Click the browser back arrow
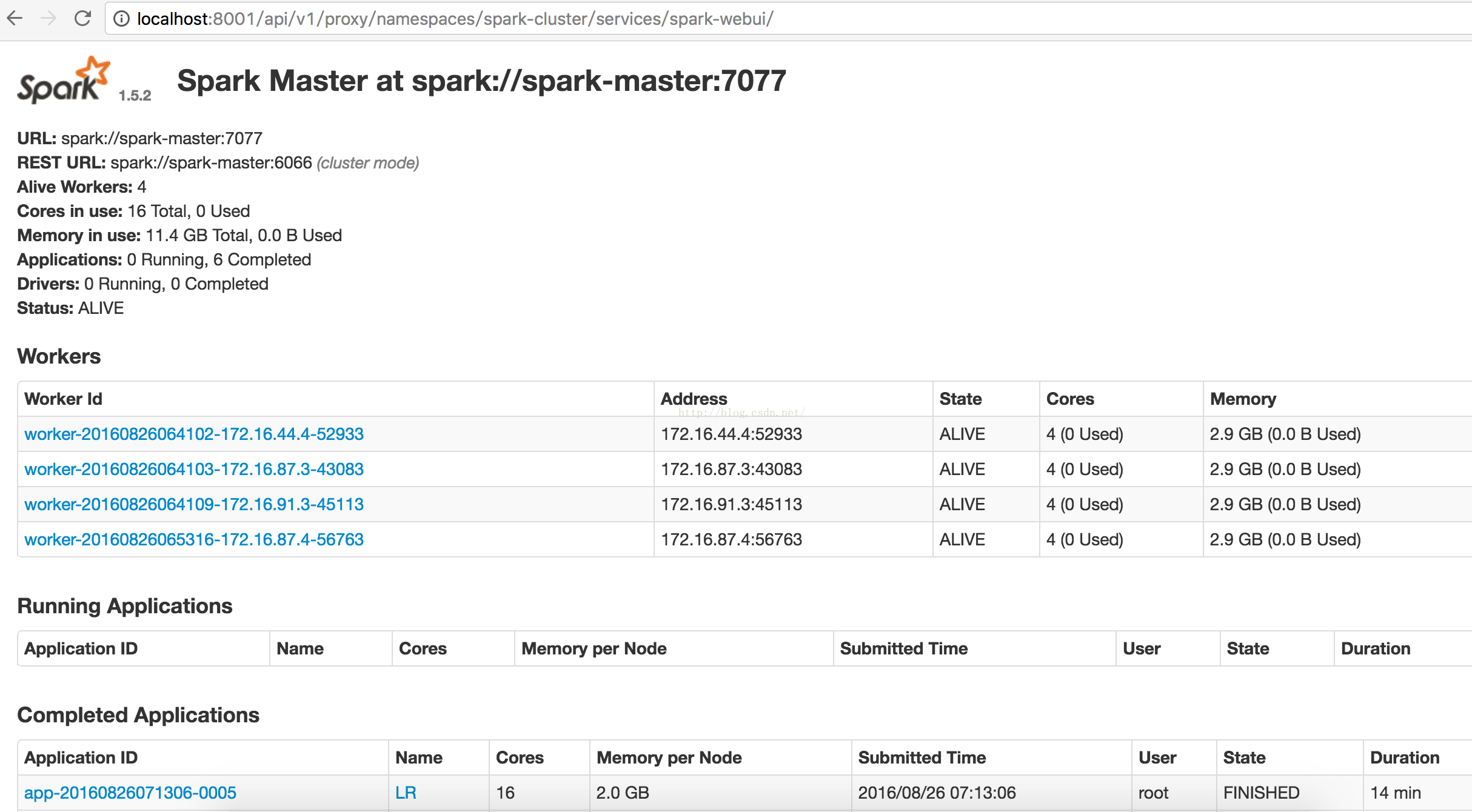Screen dimensions: 1472x812 coord(15,19)
